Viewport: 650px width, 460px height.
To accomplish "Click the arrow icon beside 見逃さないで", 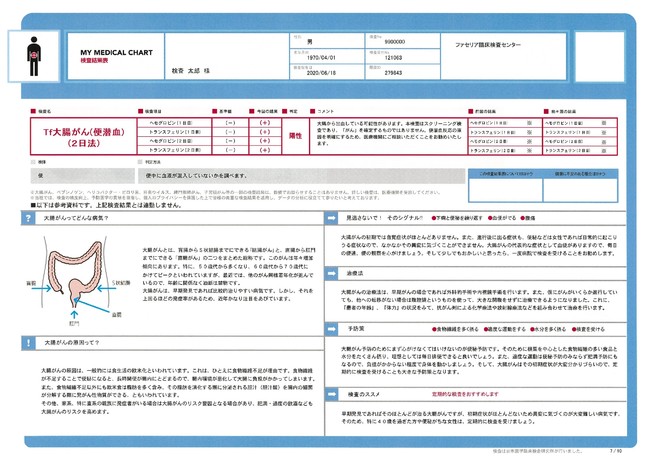I will 332,218.
